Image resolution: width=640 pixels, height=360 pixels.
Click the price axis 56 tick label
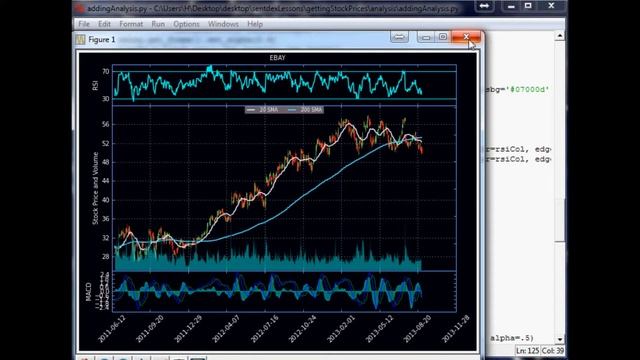tap(106, 124)
